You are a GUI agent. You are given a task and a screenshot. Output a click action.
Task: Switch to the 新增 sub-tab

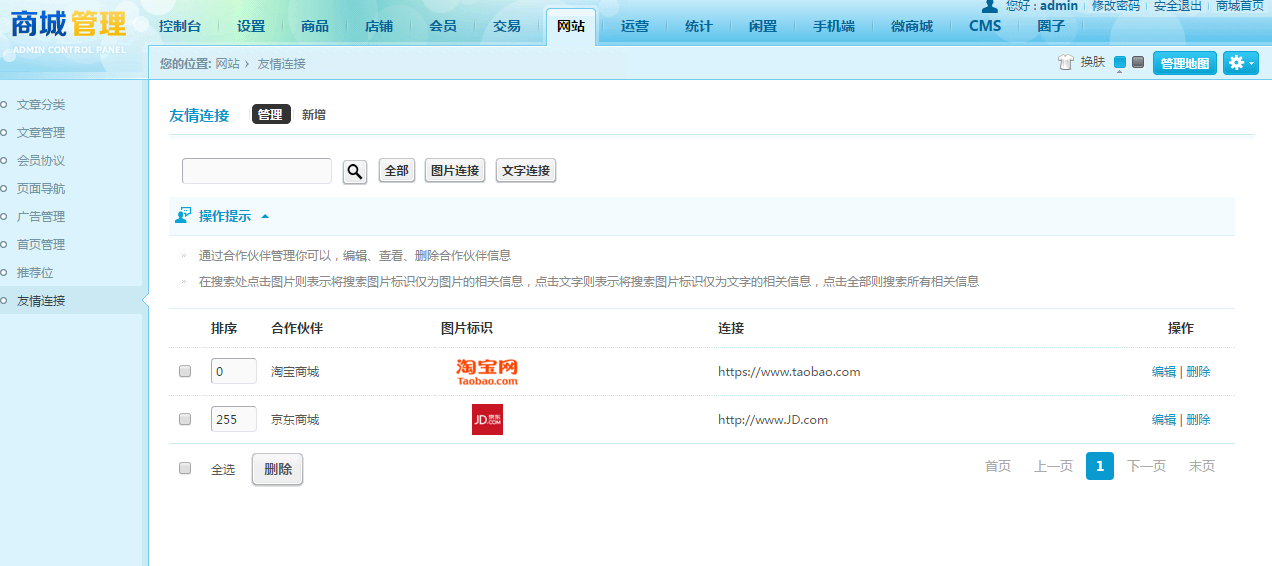tap(314, 115)
